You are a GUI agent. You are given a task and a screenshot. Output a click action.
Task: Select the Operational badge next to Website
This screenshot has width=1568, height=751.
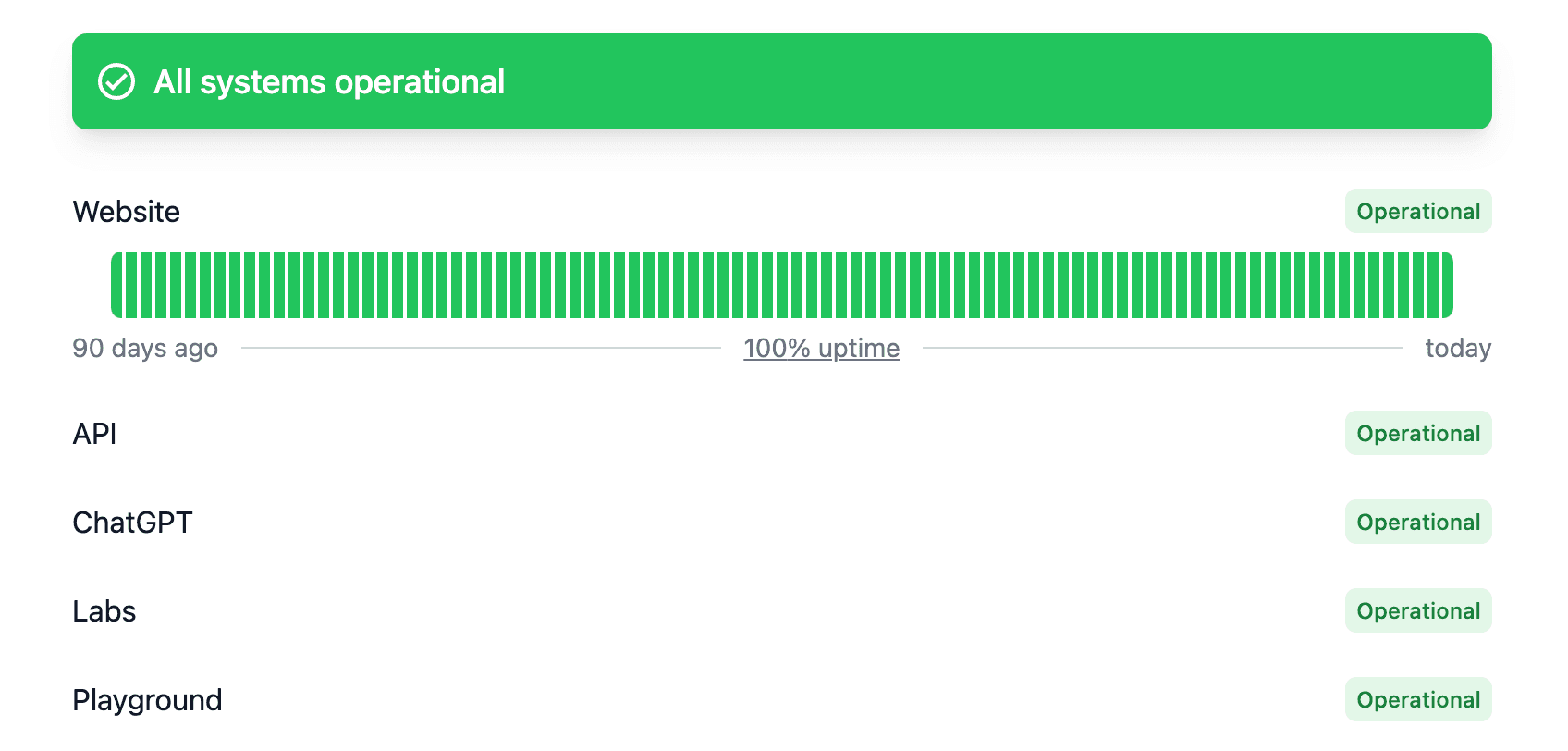pyautogui.click(x=1418, y=211)
